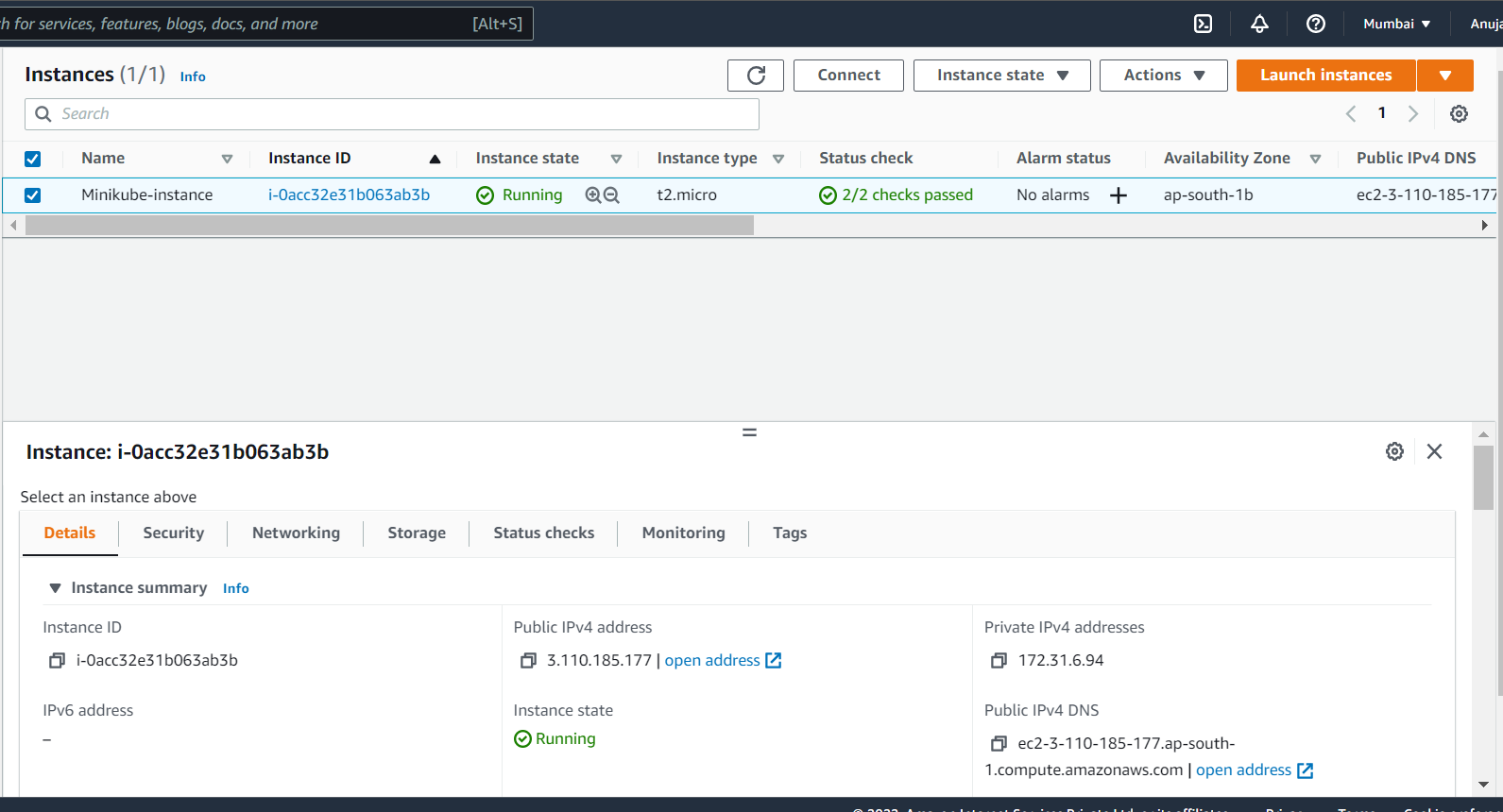Open the Info link next to Instances
The image size is (1503, 812).
(193, 76)
